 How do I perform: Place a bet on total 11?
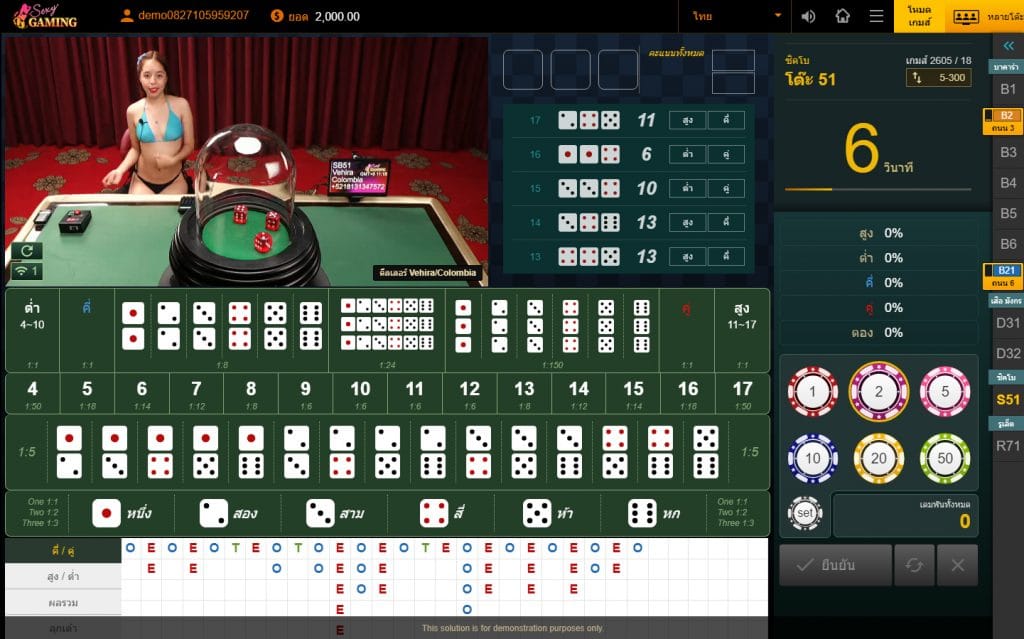click(x=414, y=392)
